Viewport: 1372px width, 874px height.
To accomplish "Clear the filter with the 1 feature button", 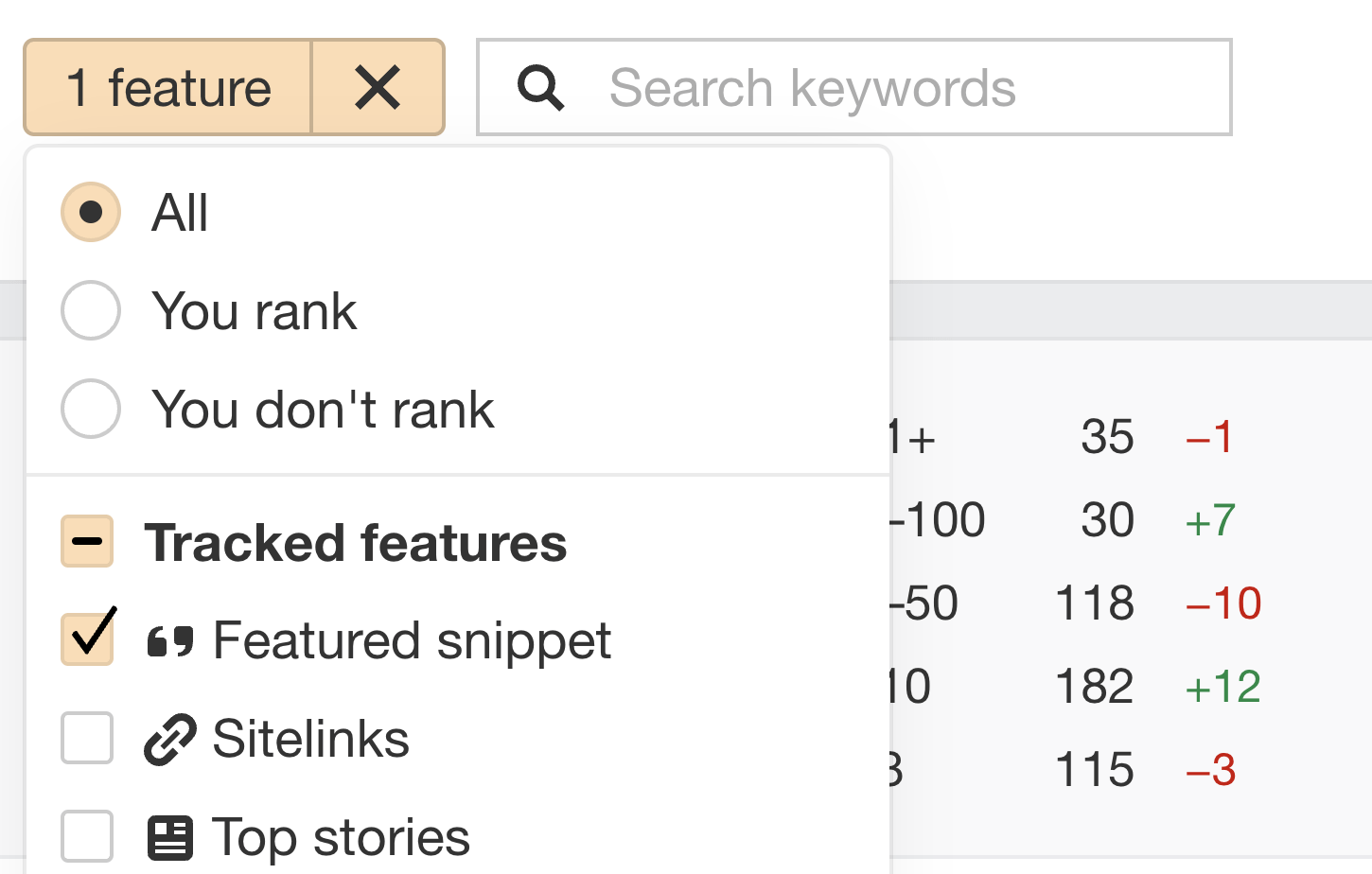I will (x=378, y=87).
